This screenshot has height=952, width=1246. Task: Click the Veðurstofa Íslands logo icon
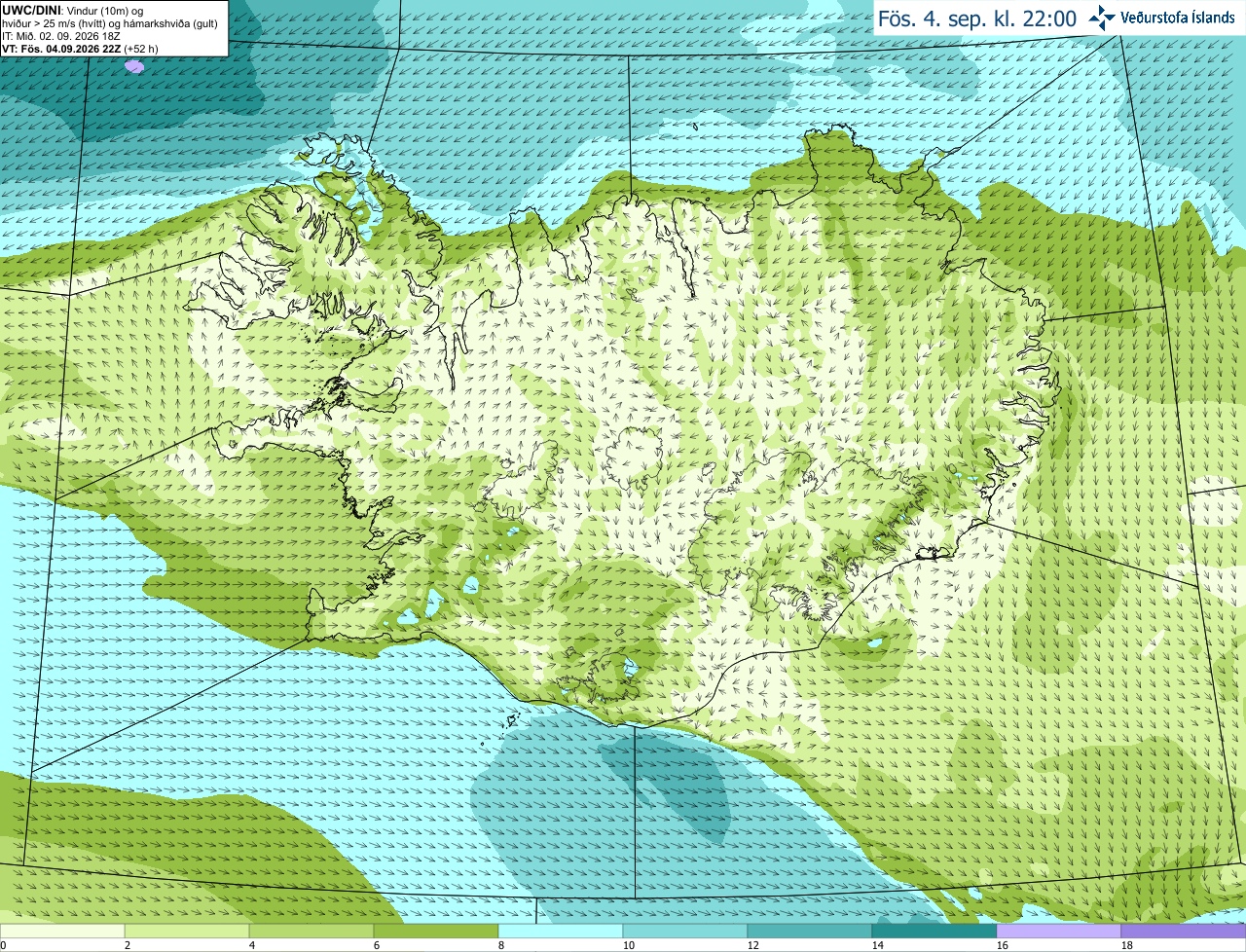(x=1102, y=18)
